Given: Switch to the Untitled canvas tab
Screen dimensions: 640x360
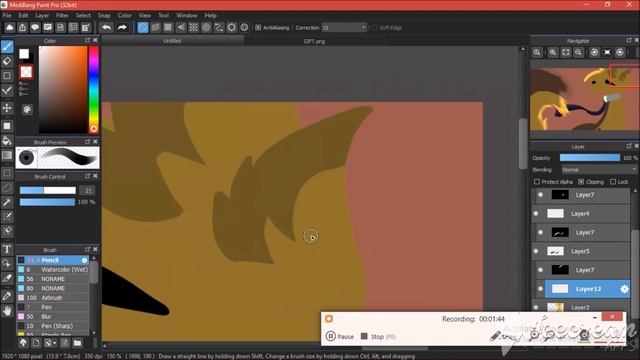Looking at the screenshot, I should pyautogui.click(x=172, y=41).
